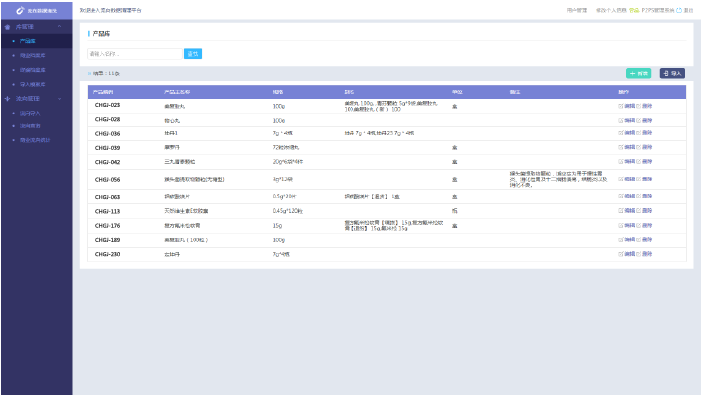The height and width of the screenshot is (395, 701).
Task: Click the home icon beside 库管理
Action: click(x=7, y=27)
